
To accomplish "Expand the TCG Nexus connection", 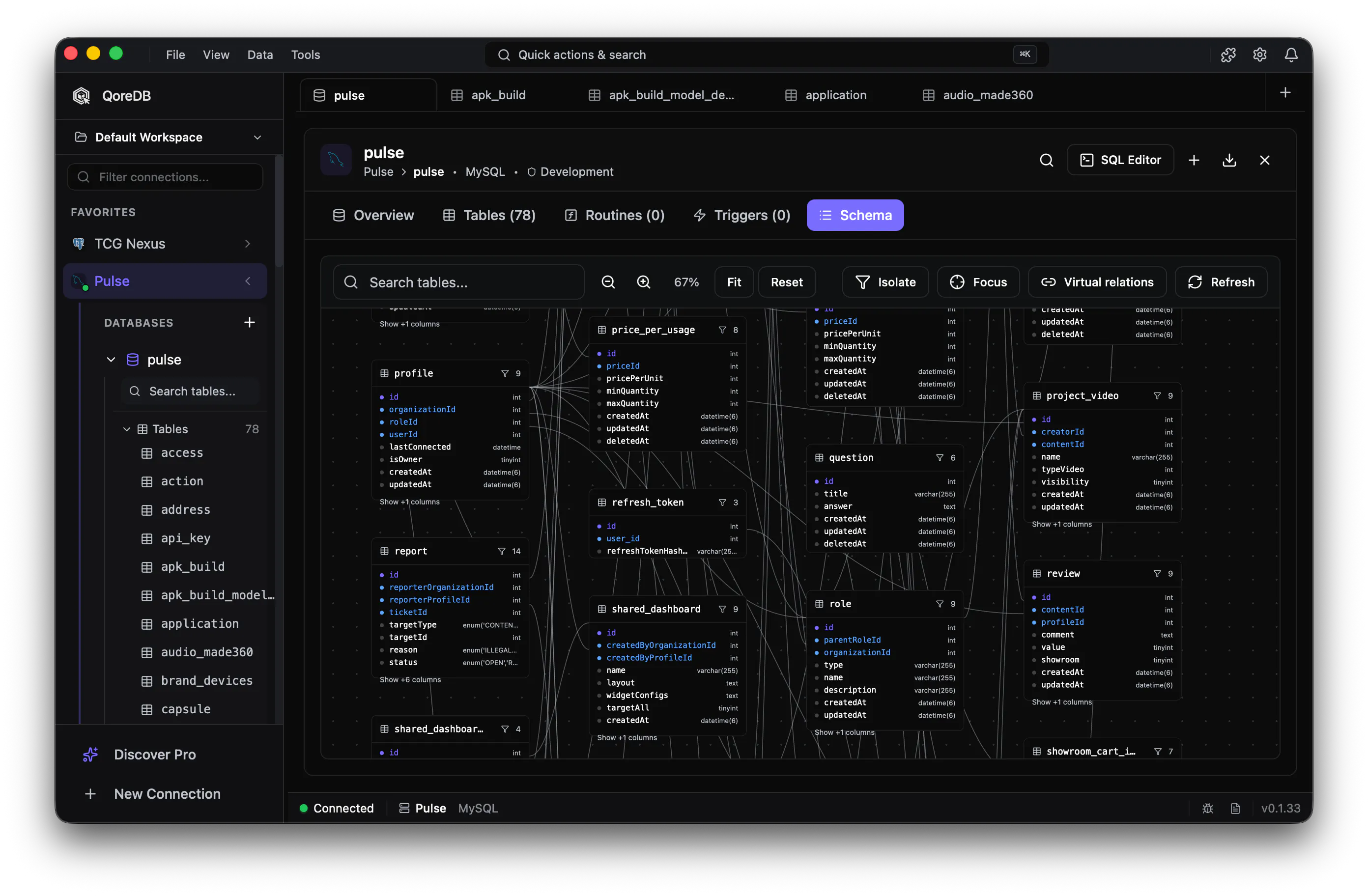I will pyautogui.click(x=248, y=244).
